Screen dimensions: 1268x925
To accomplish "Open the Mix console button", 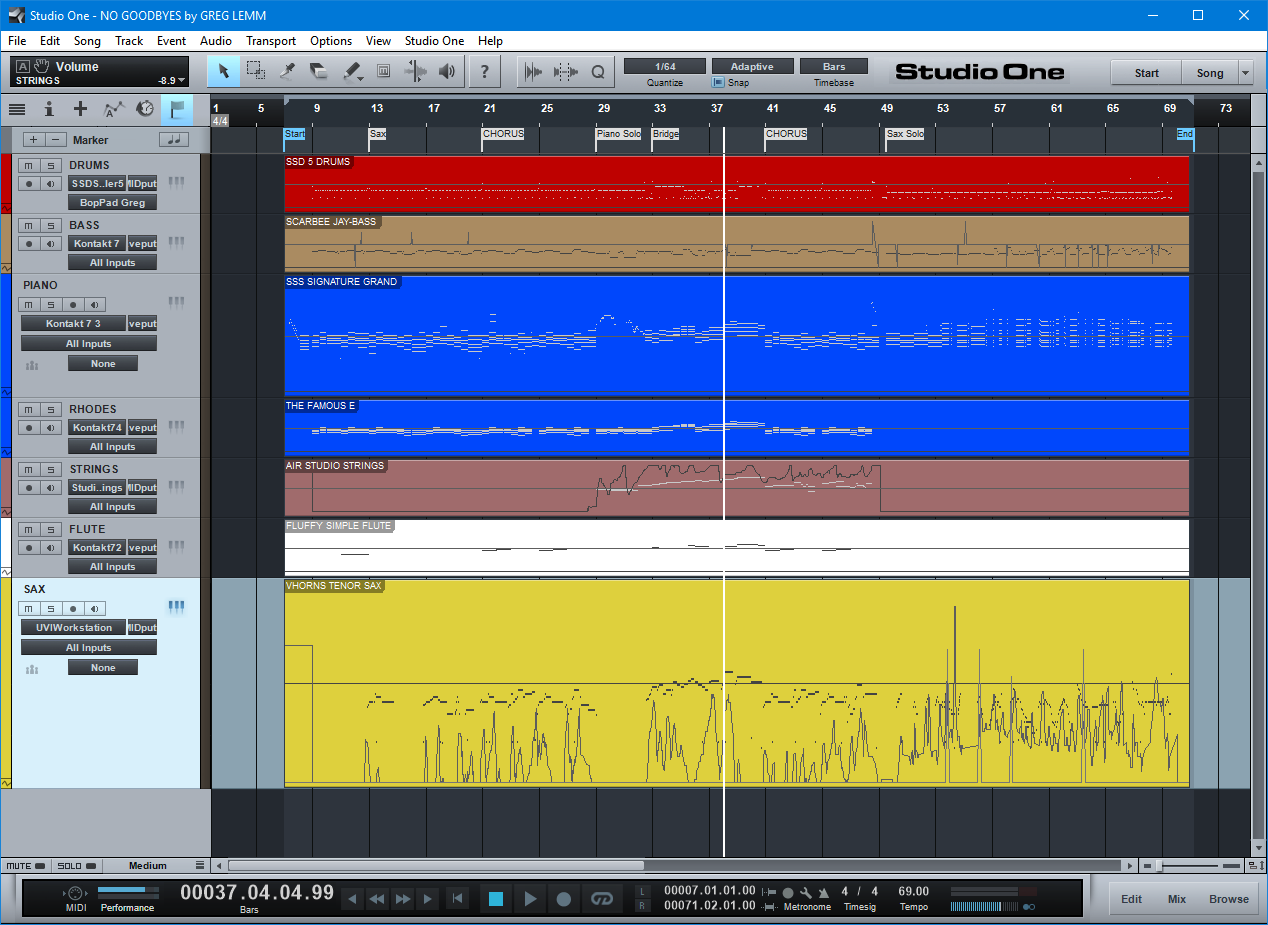I will point(1177,899).
